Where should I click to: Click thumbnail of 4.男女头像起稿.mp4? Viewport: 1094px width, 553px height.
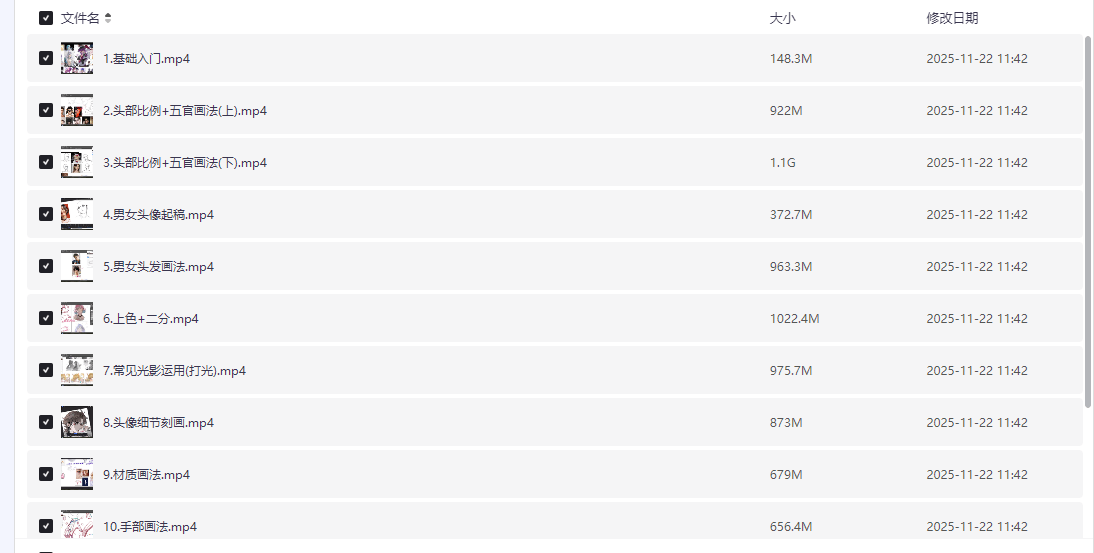coord(77,215)
